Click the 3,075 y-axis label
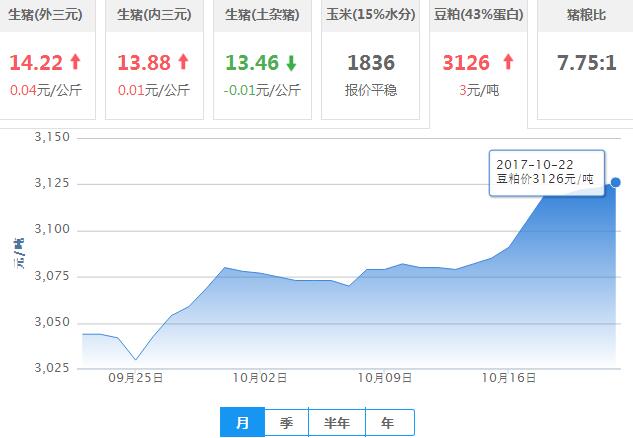This screenshot has width=633, height=438. click(x=52, y=276)
